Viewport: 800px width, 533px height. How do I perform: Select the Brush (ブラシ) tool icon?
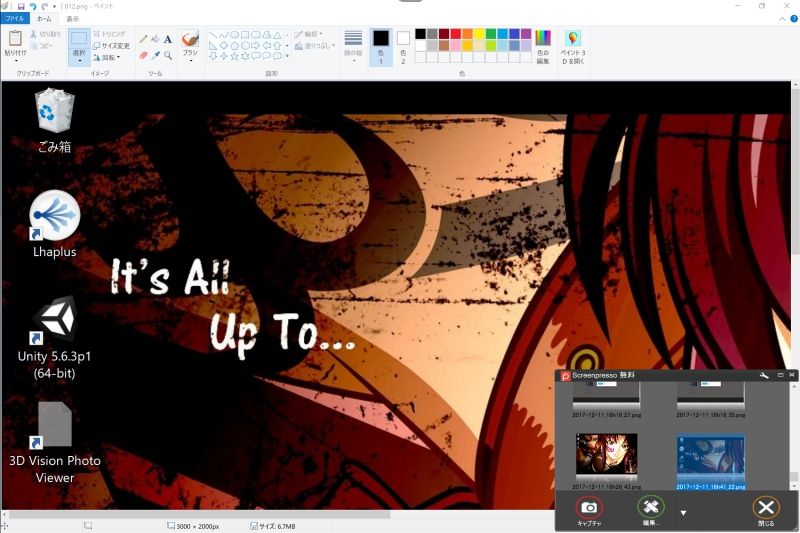tap(190, 39)
